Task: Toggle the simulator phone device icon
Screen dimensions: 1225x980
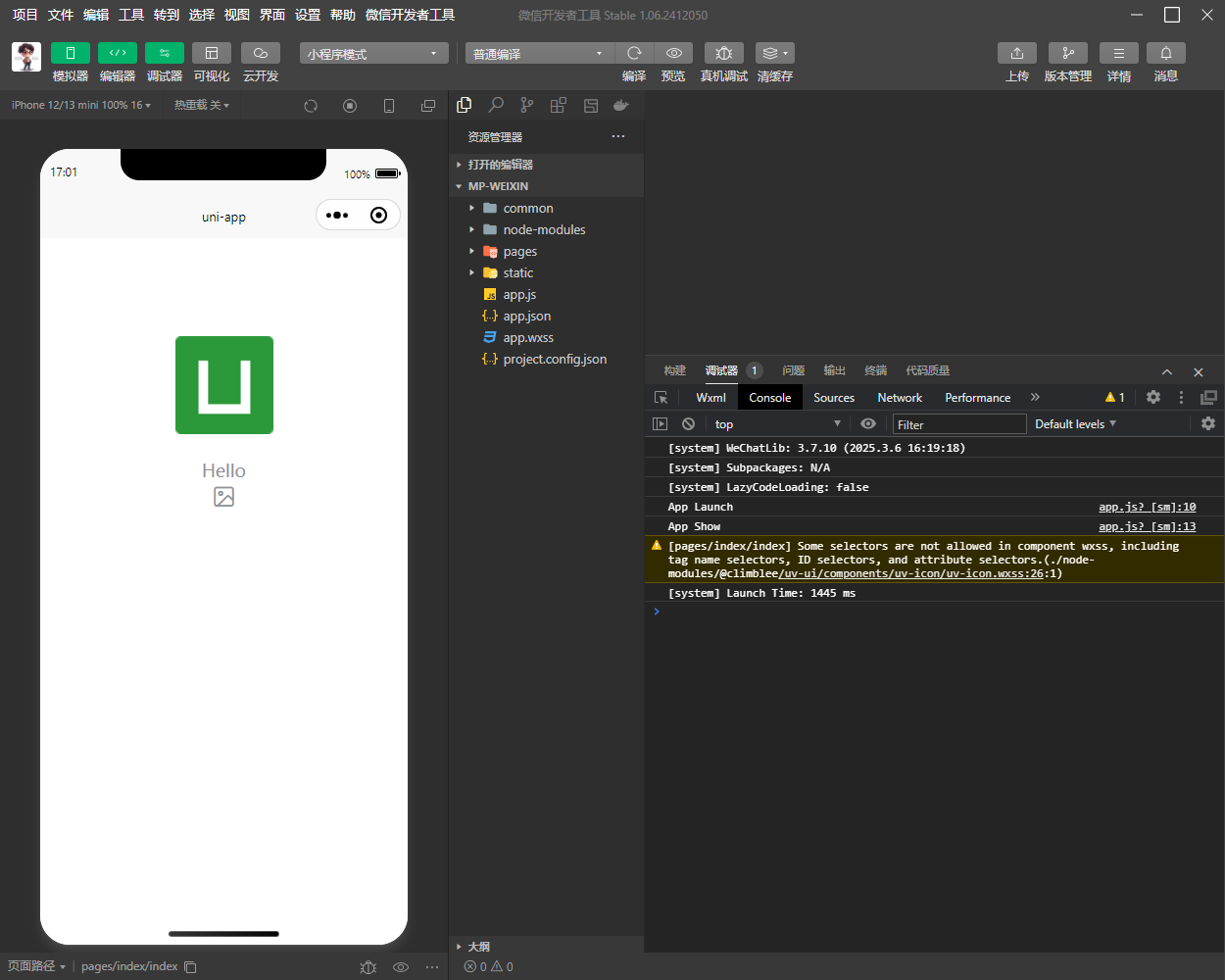Action: point(389,106)
